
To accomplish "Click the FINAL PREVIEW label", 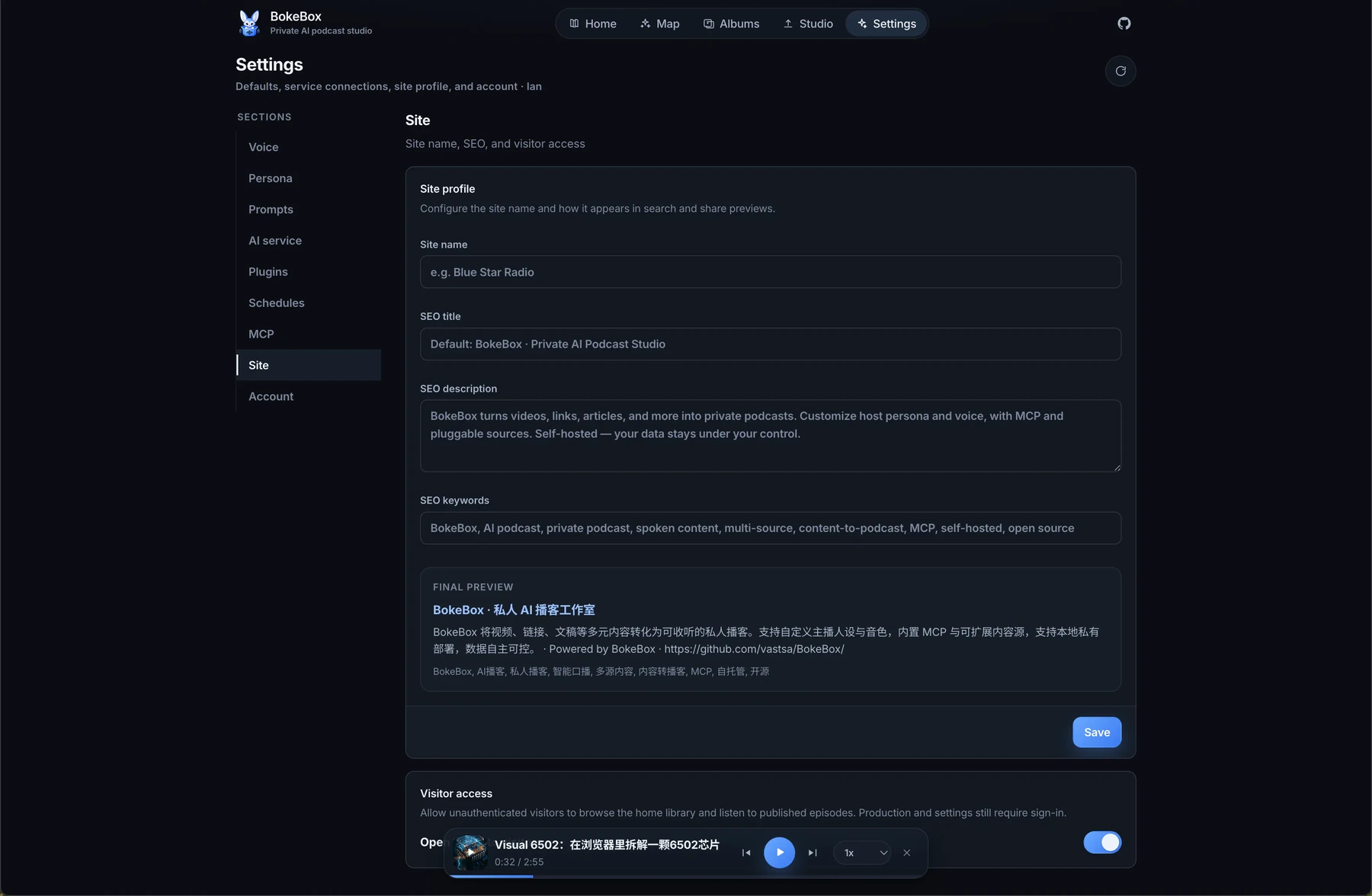I will click(473, 587).
